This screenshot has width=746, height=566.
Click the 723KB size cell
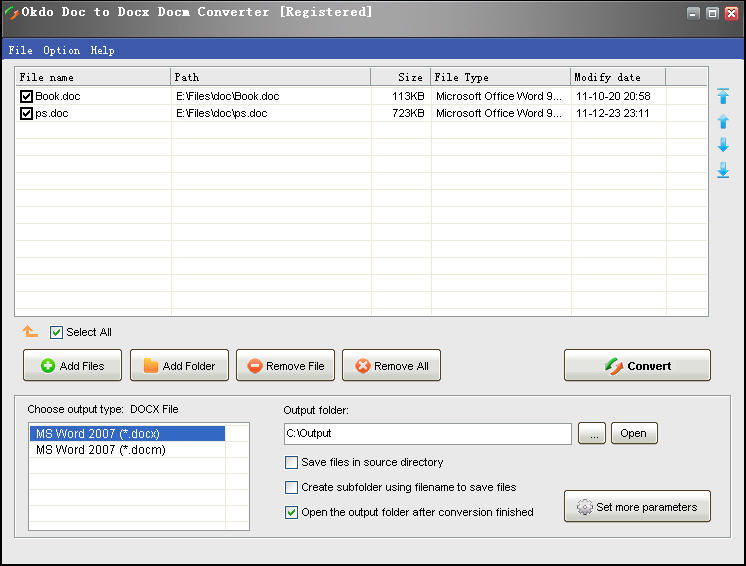click(408, 114)
